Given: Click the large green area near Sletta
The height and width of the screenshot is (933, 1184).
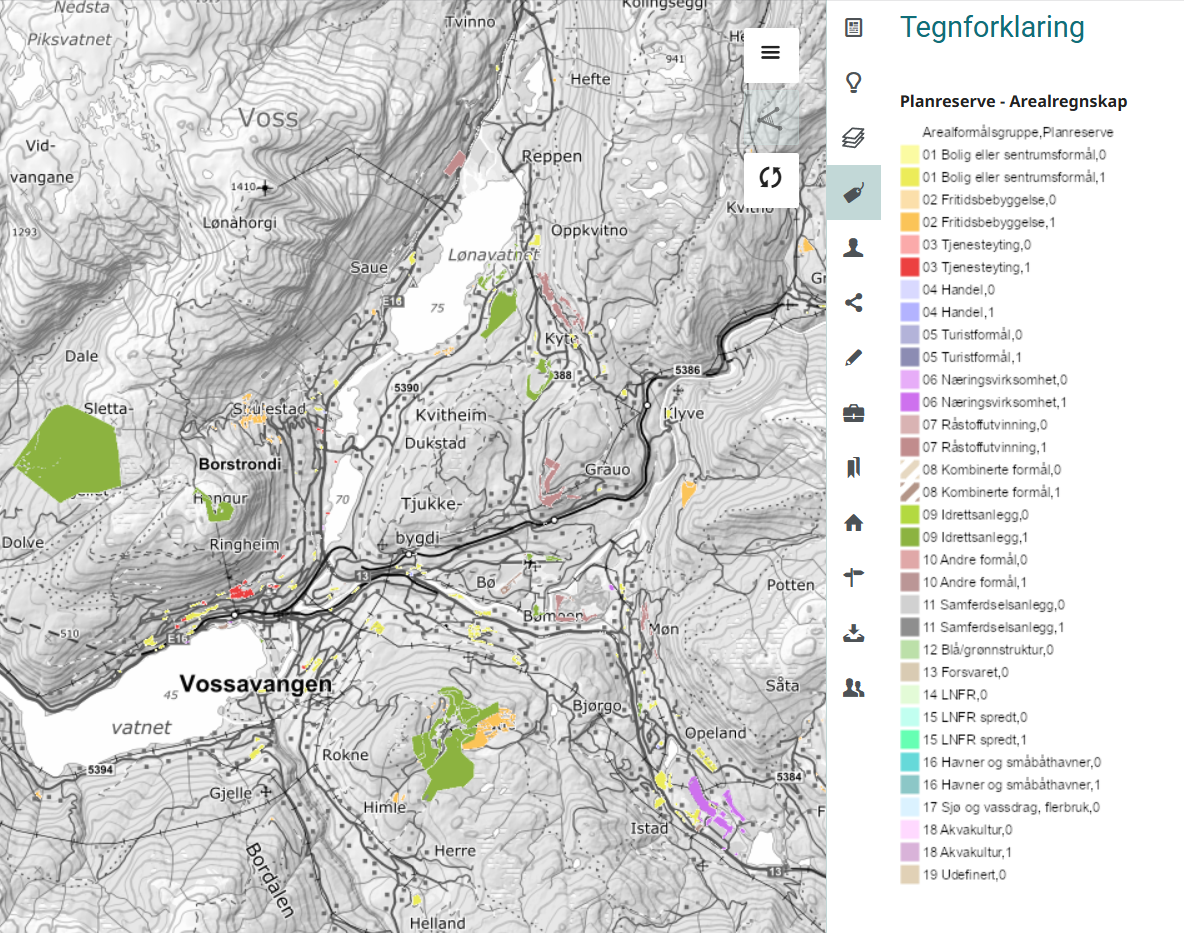Looking at the screenshot, I should pos(70,450).
